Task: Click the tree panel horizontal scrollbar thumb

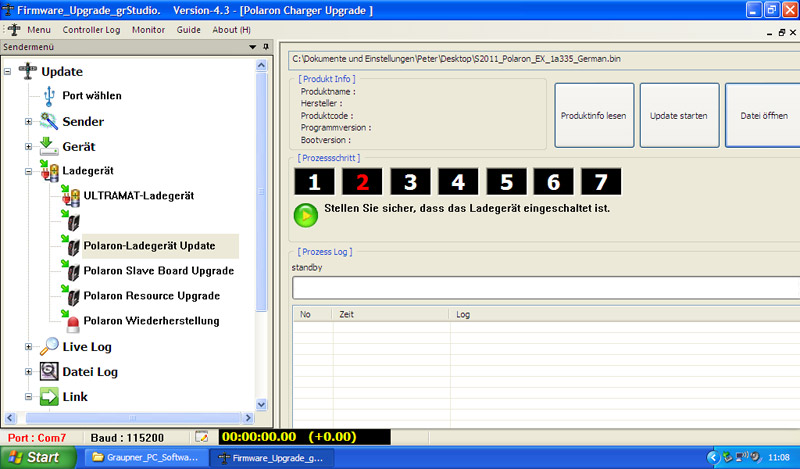Action: [x=133, y=418]
